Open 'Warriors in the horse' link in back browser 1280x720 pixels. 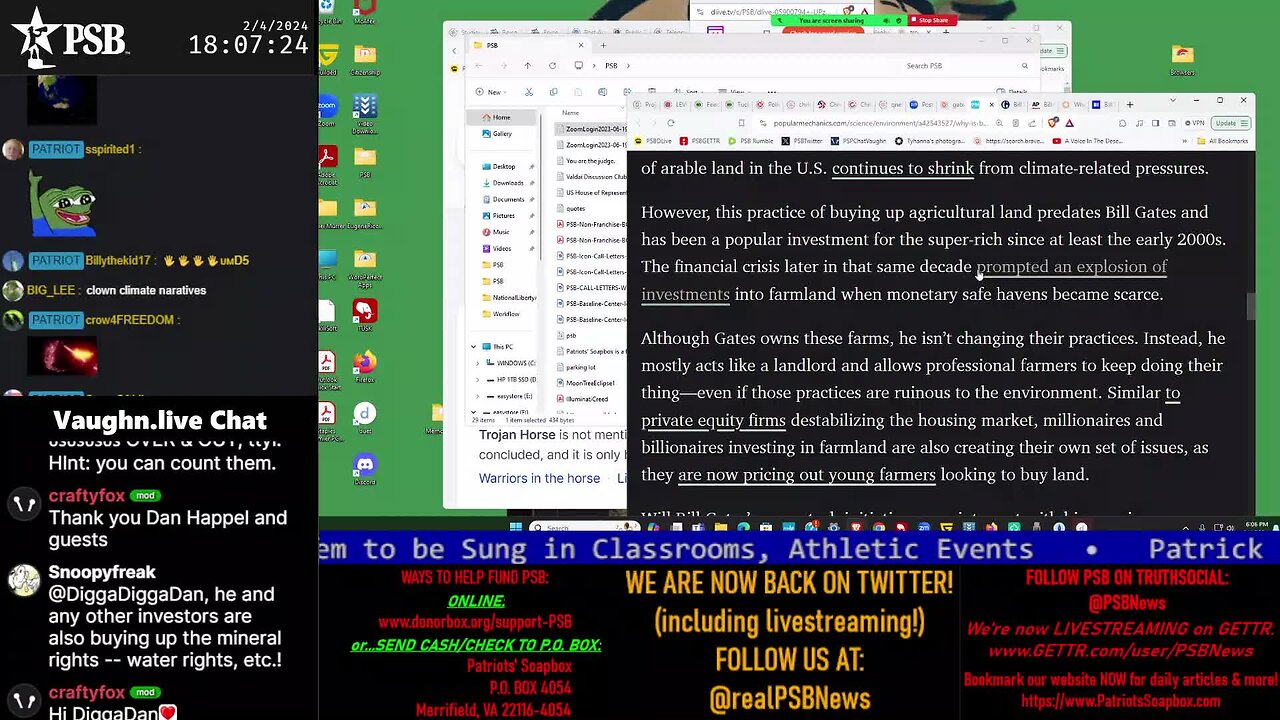point(539,478)
